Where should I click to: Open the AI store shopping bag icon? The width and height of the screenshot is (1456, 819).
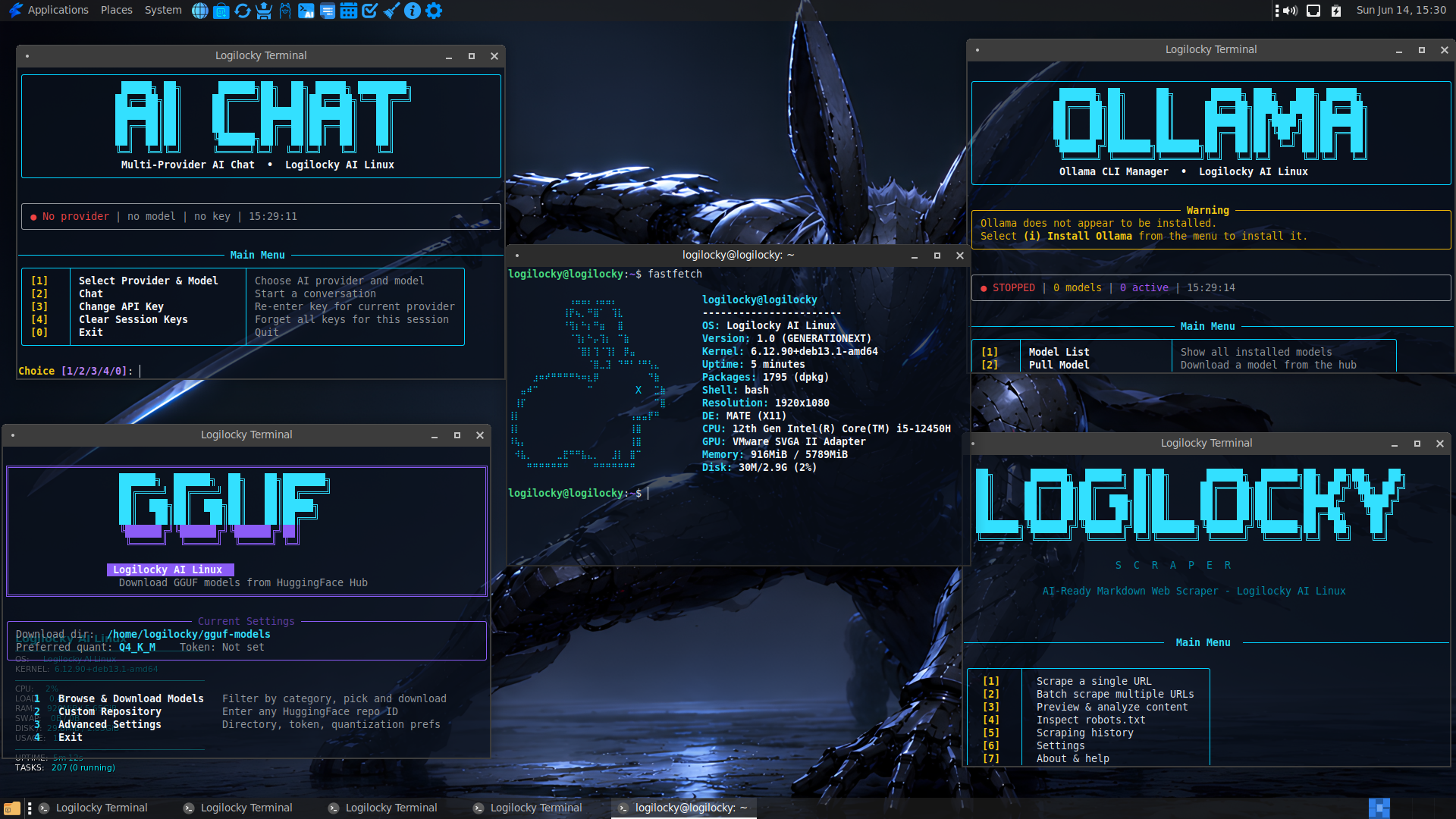pyautogui.click(x=221, y=11)
